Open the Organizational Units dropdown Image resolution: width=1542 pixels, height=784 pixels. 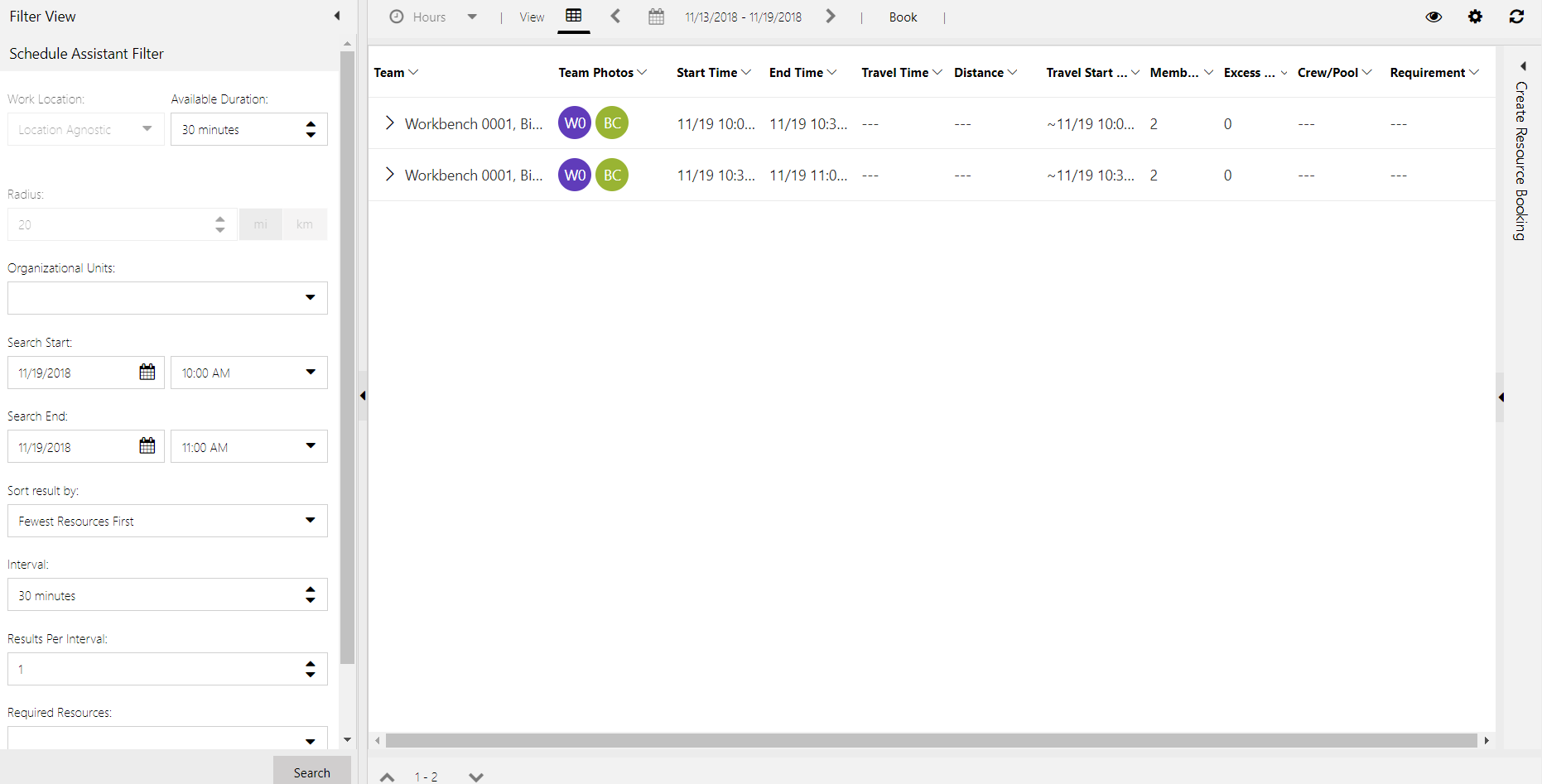[x=311, y=297]
